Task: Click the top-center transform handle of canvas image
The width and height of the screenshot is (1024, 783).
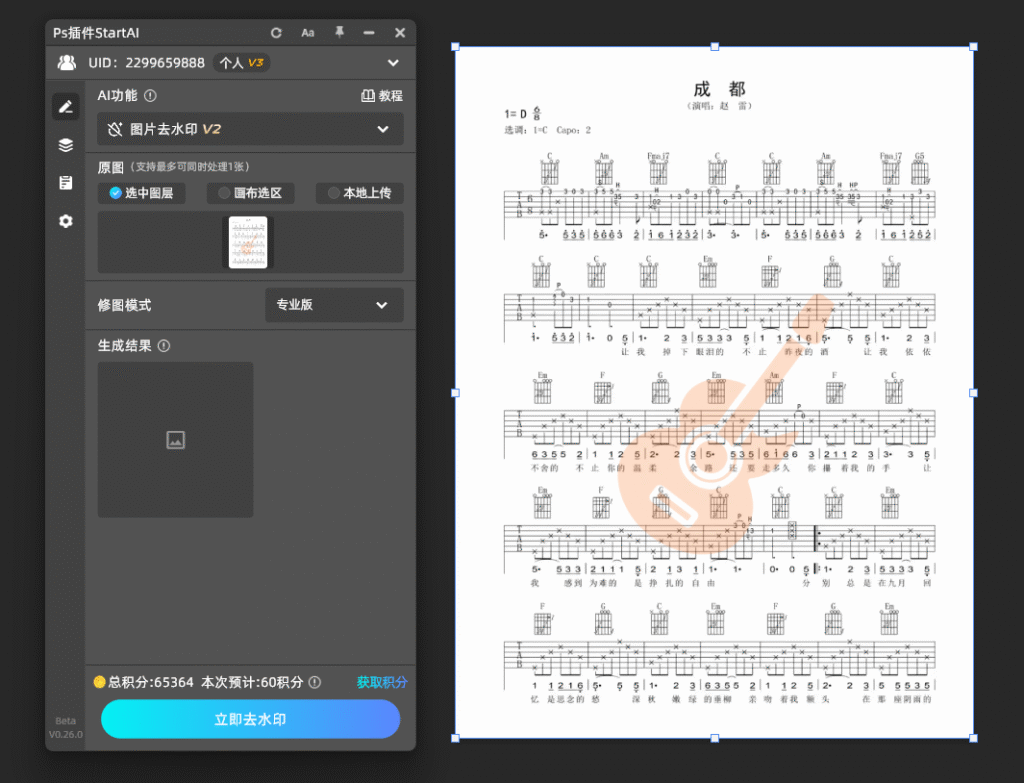Action: click(x=714, y=46)
